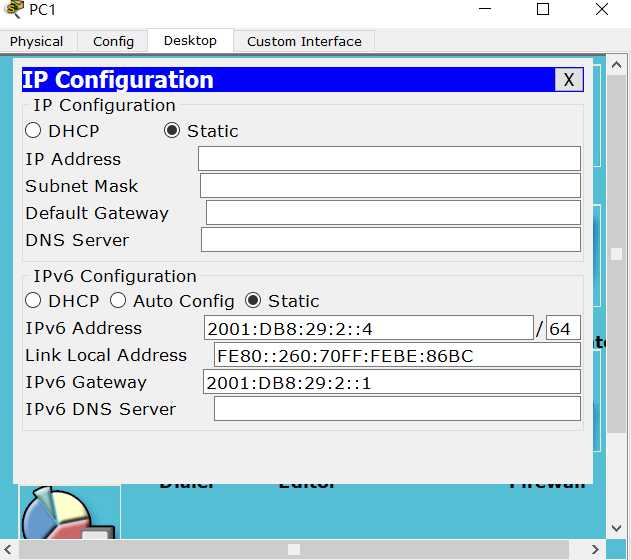Maximize the PC1 window

(x=543, y=9)
